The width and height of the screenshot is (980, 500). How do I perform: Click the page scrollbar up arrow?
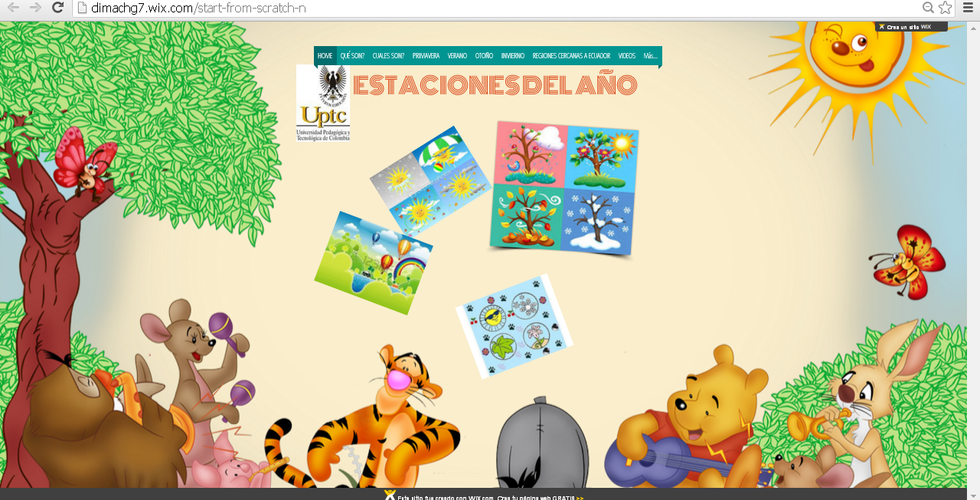point(973,26)
